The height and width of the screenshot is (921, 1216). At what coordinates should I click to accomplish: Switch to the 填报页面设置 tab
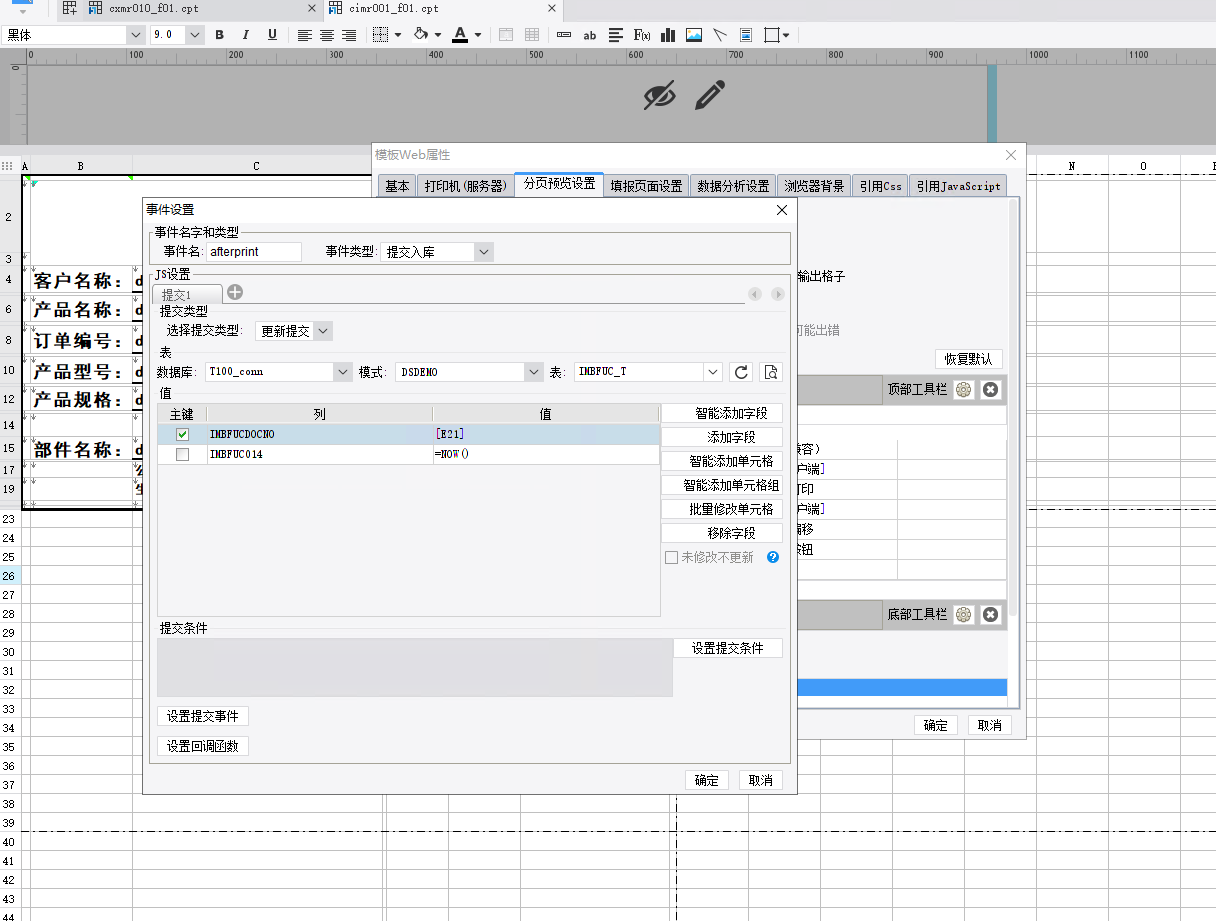pyautogui.click(x=646, y=186)
